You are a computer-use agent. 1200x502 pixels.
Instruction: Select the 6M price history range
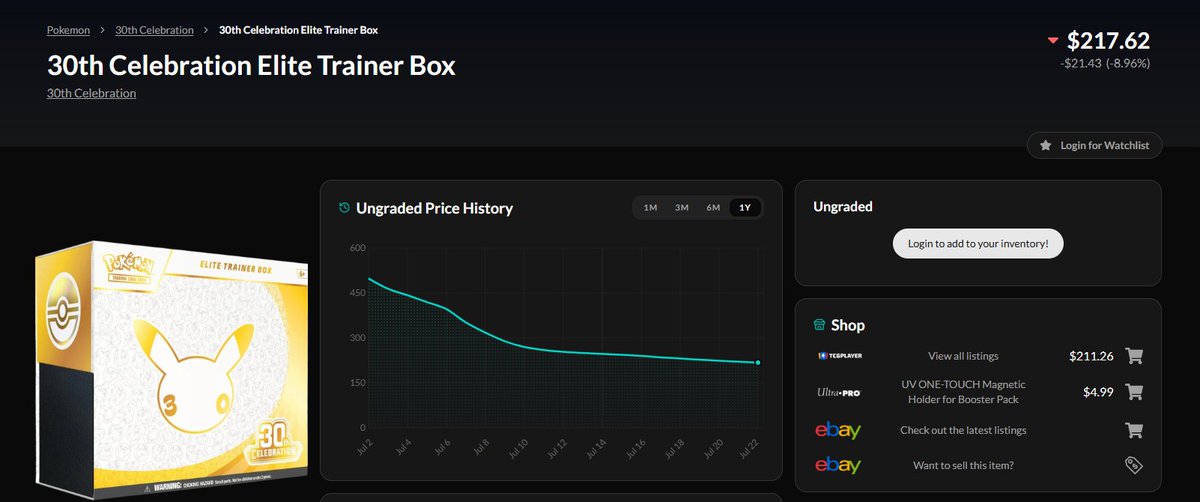(x=713, y=208)
